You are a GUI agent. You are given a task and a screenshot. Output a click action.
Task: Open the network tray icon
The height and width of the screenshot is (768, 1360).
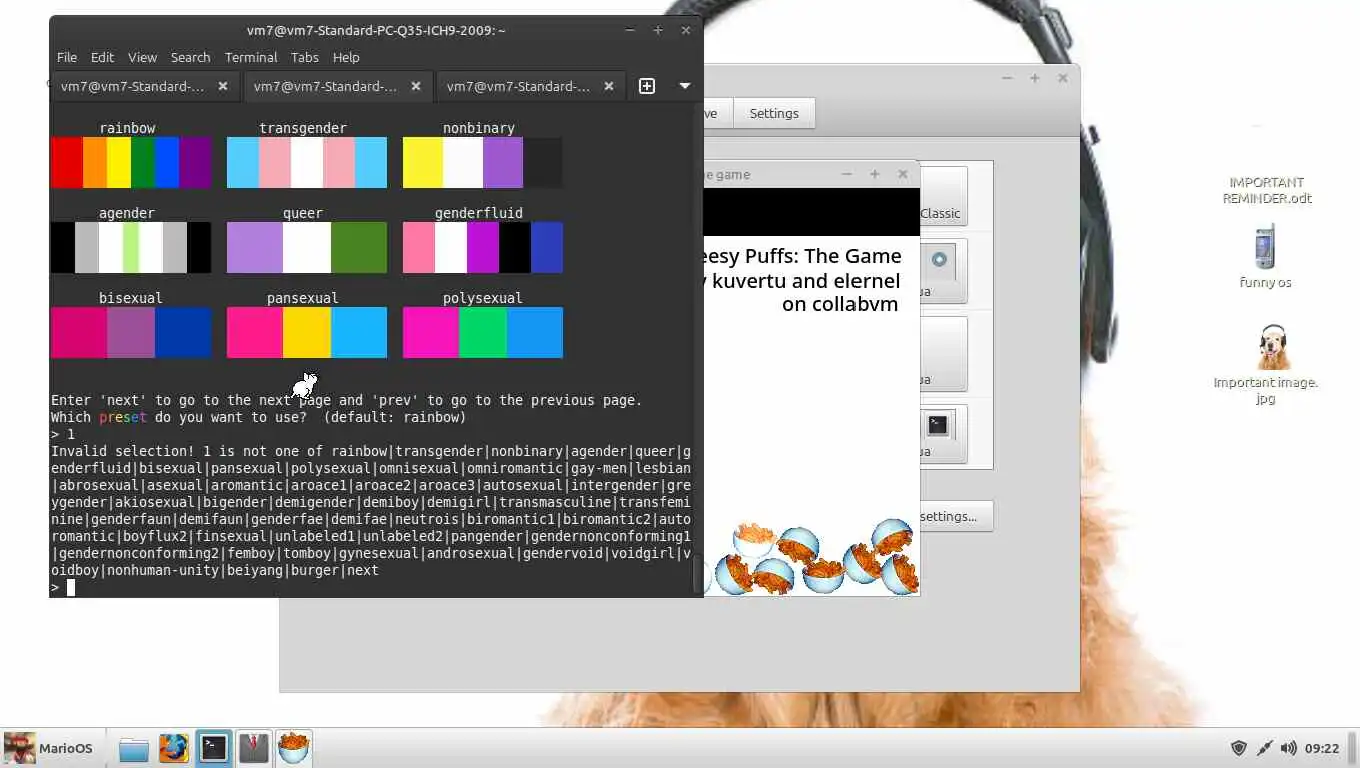[x=1264, y=748]
